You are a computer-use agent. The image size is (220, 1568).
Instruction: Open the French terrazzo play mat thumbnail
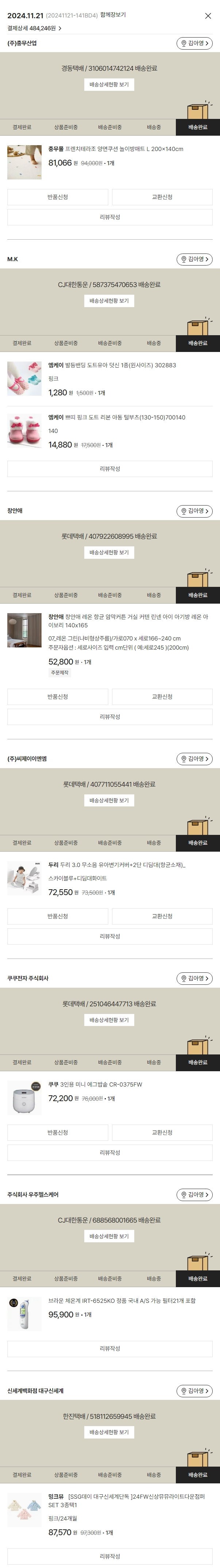pos(24,162)
